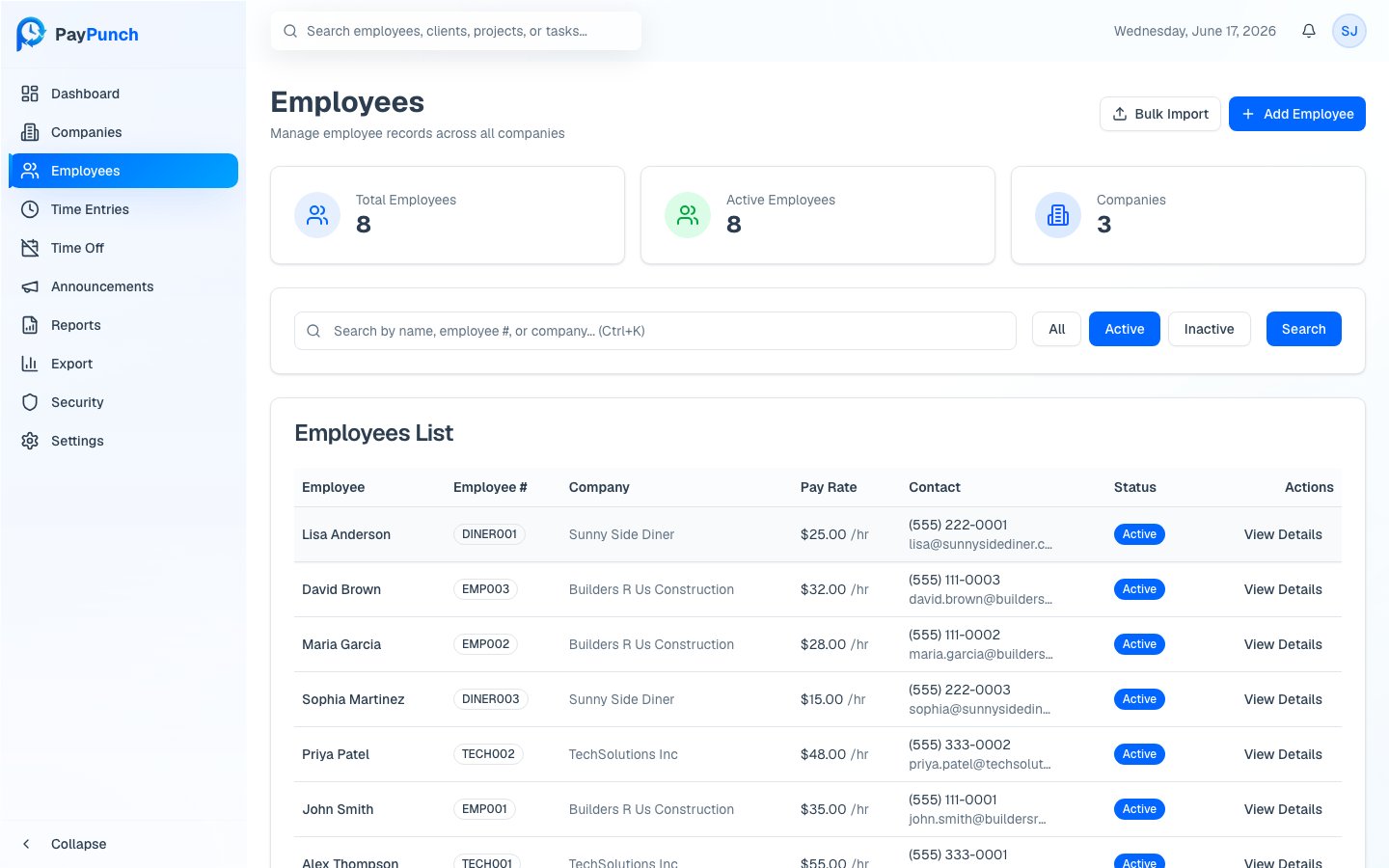Click the Export chart icon
The image size is (1389, 868).
(30, 364)
